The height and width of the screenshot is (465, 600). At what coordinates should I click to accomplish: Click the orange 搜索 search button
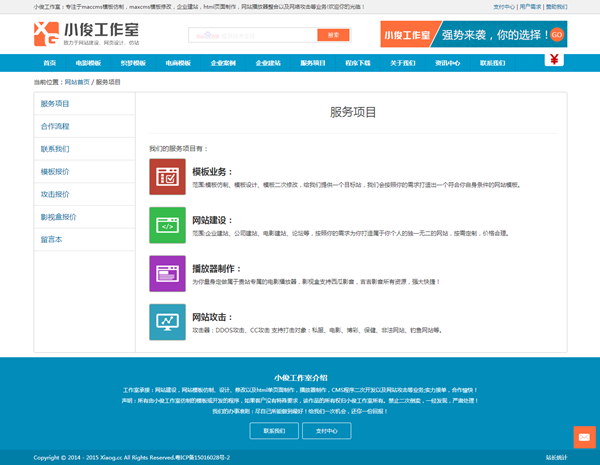point(333,35)
